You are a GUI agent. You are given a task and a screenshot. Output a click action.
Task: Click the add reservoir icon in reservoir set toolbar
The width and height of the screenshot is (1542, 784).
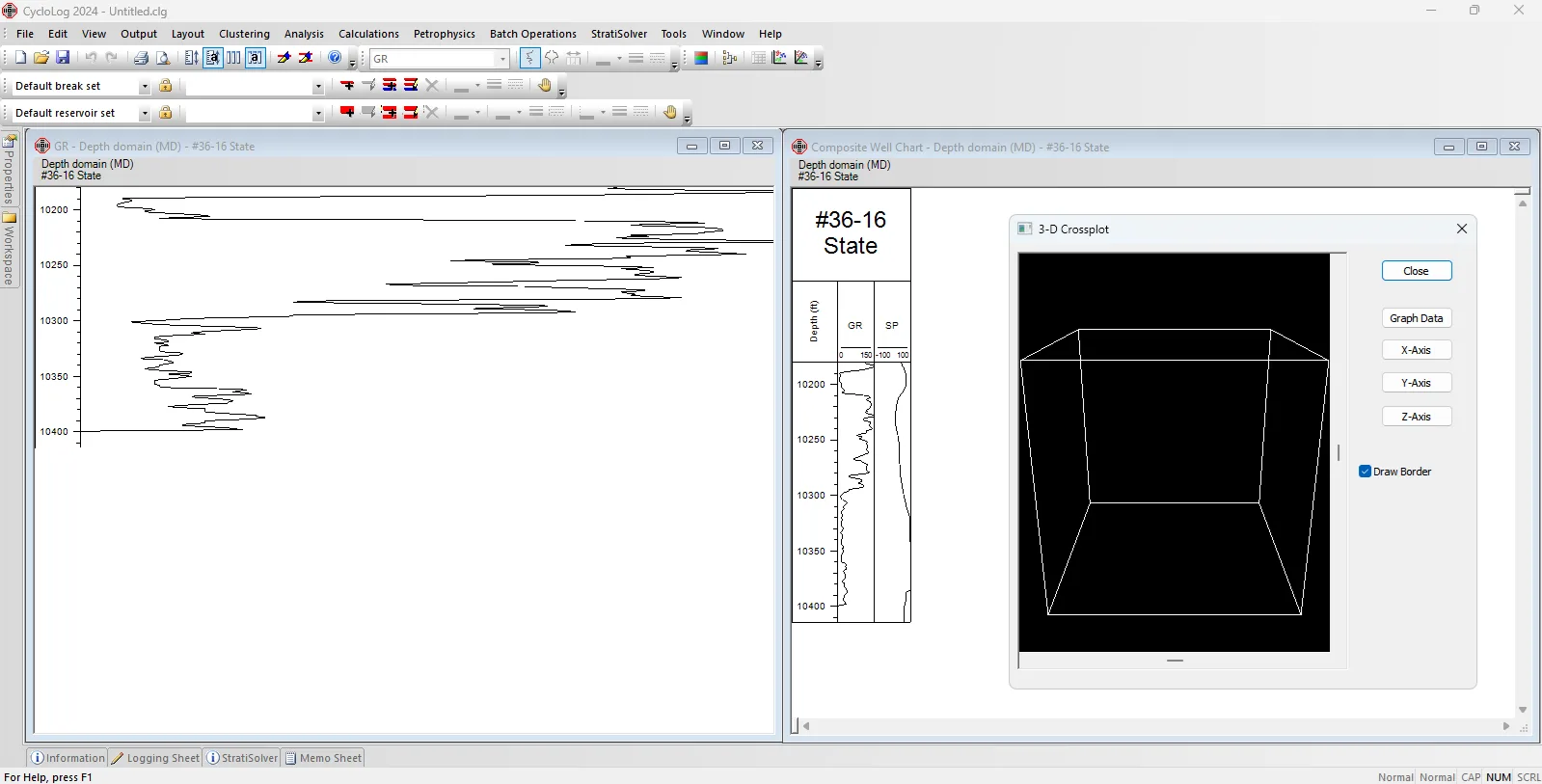point(347,113)
